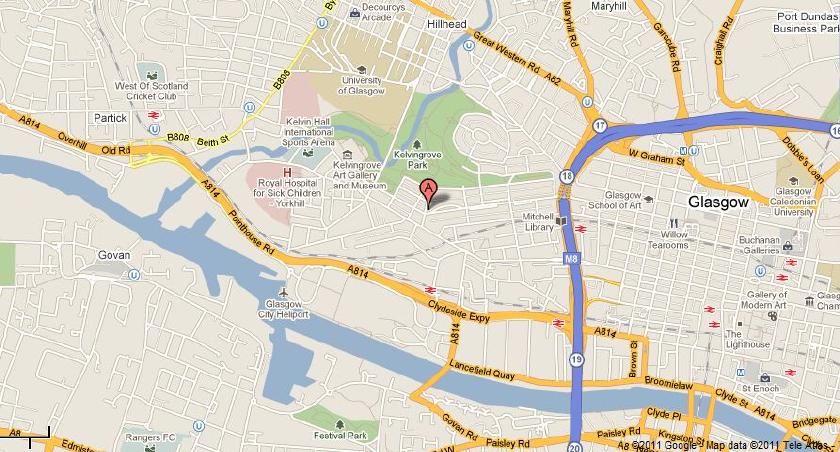Click the Govan subway station icon

(134, 275)
